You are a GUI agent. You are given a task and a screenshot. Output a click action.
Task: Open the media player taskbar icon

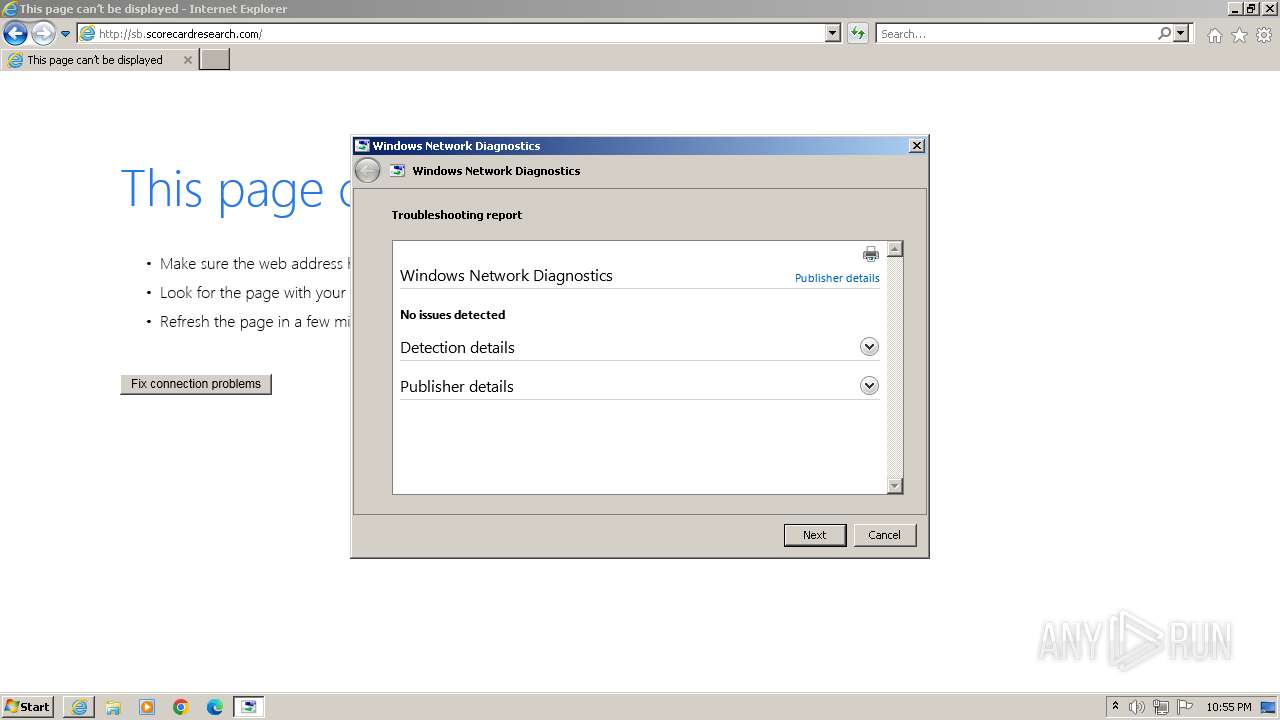(147, 707)
